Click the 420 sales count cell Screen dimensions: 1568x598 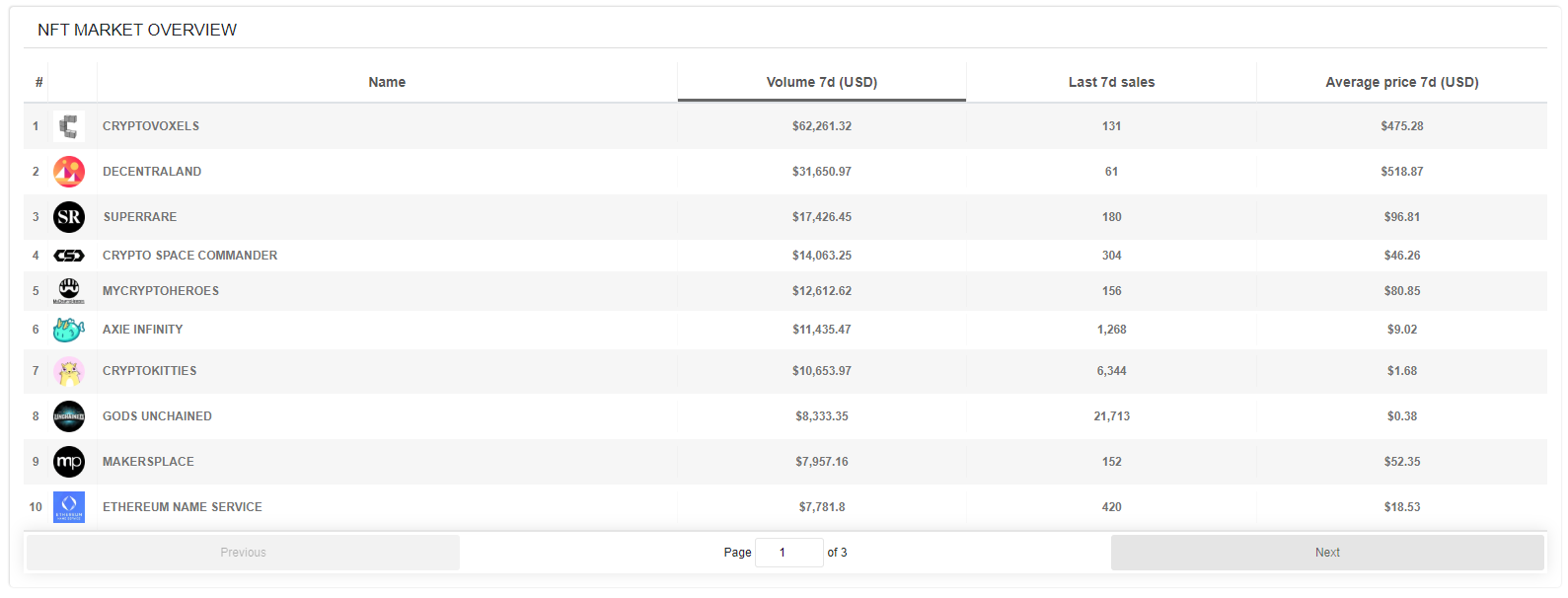coord(1111,507)
